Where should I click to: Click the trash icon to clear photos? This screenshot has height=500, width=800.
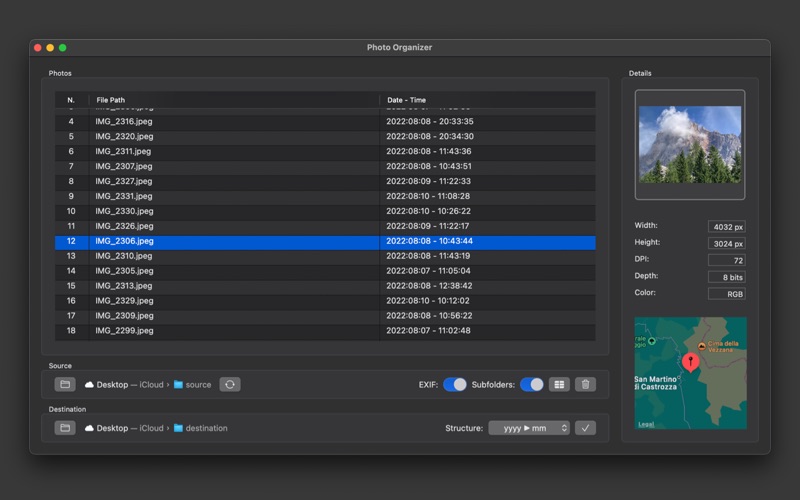(586, 384)
